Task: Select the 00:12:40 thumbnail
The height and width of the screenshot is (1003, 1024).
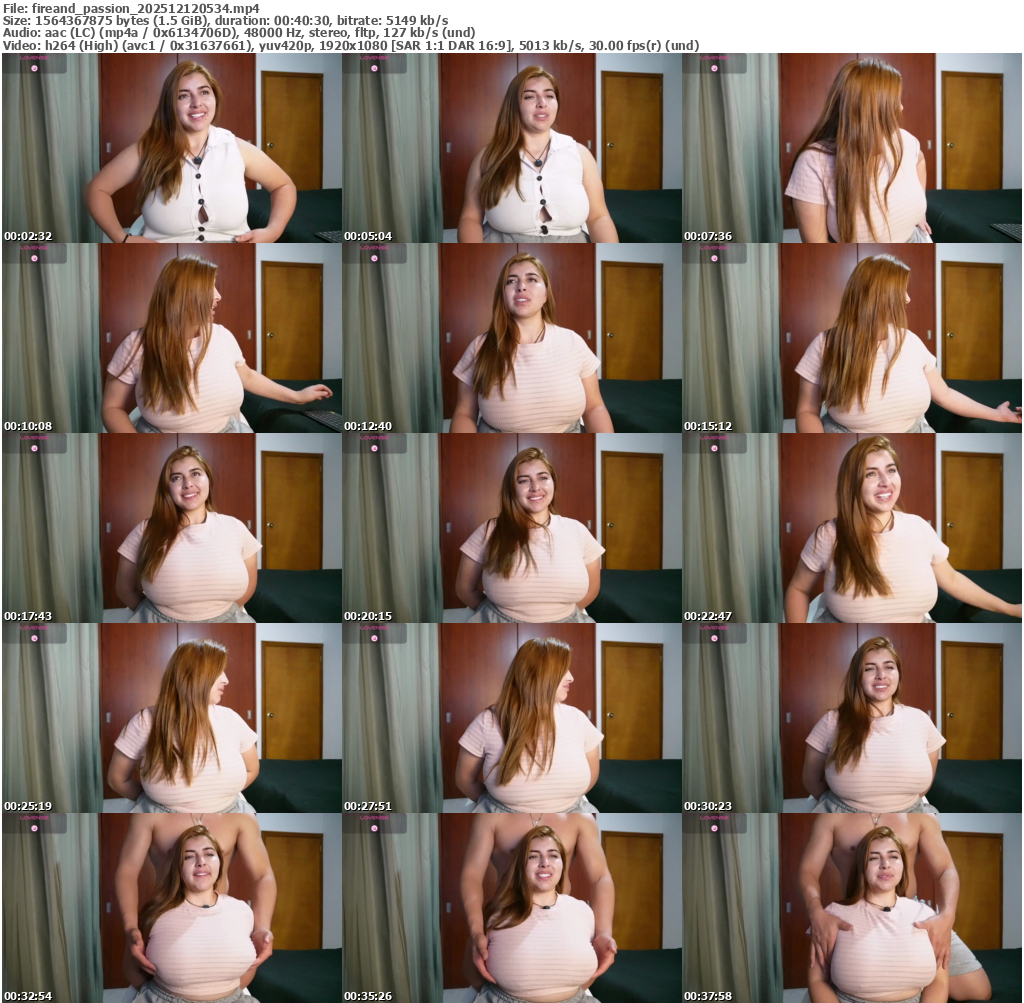Action: pyautogui.click(x=512, y=338)
